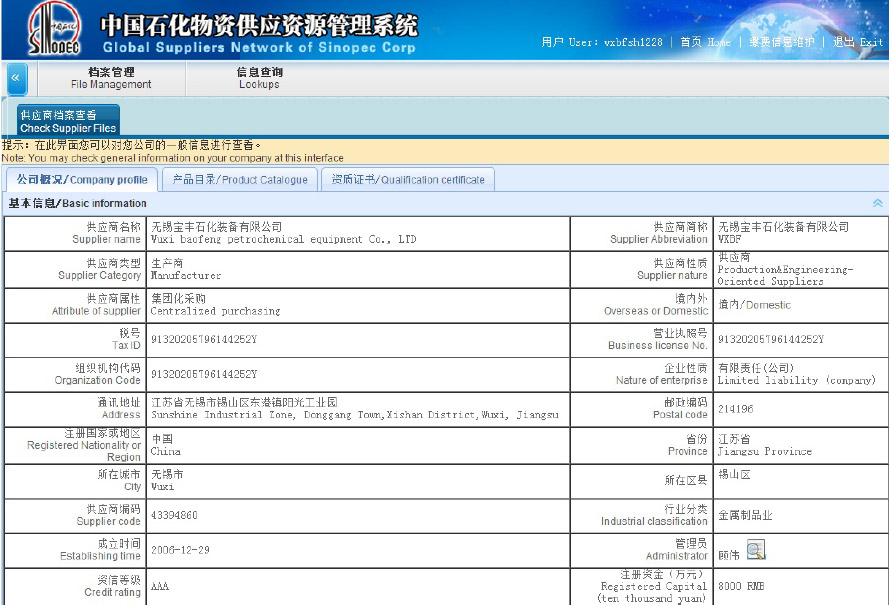
Task: Go to Home via the header link
Action: pyautogui.click(x=705, y=42)
